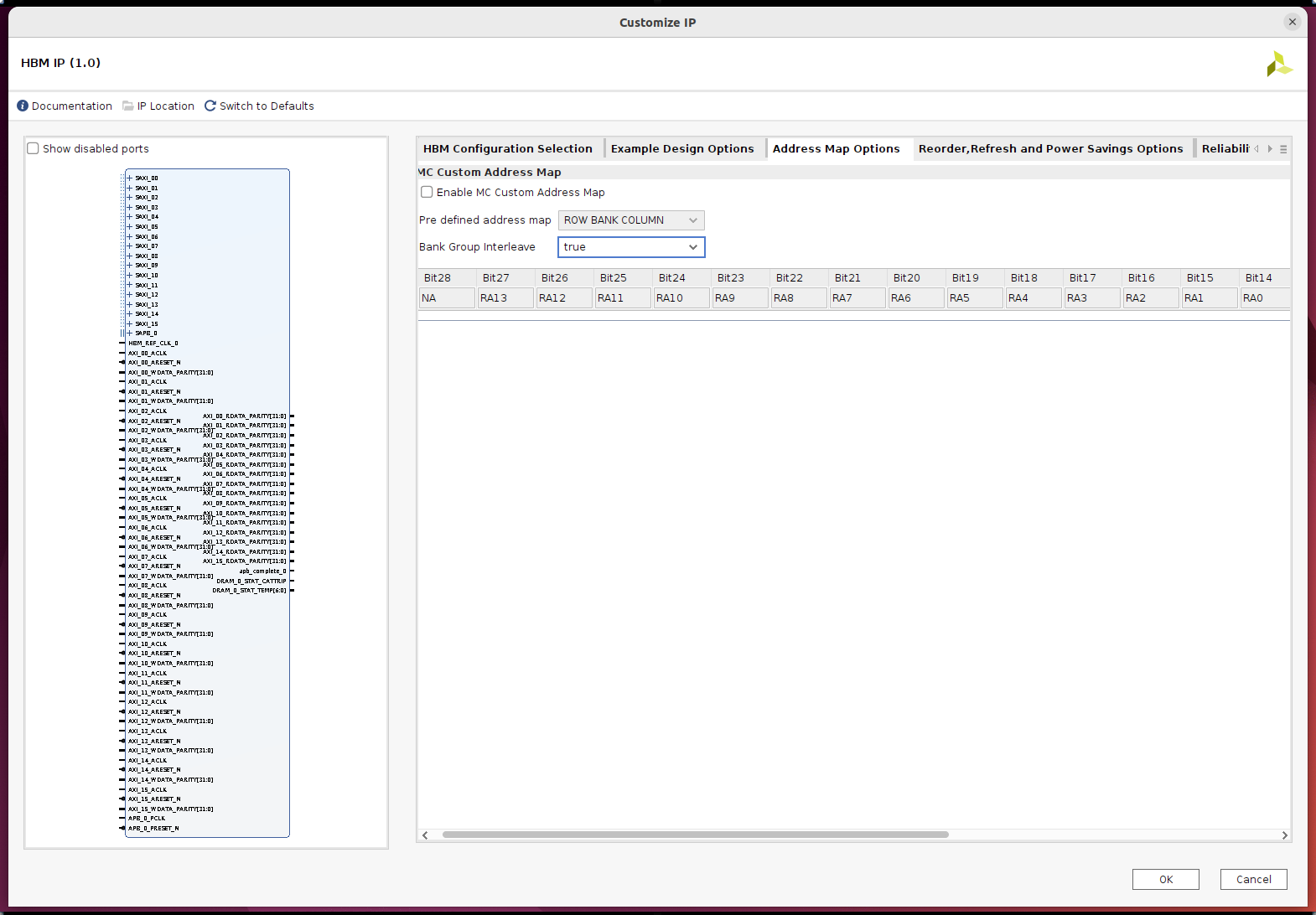Screen dimensions: 1316x915
Task: Click the right arrow of the horizontal scrollbar
Action: click(1284, 835)
